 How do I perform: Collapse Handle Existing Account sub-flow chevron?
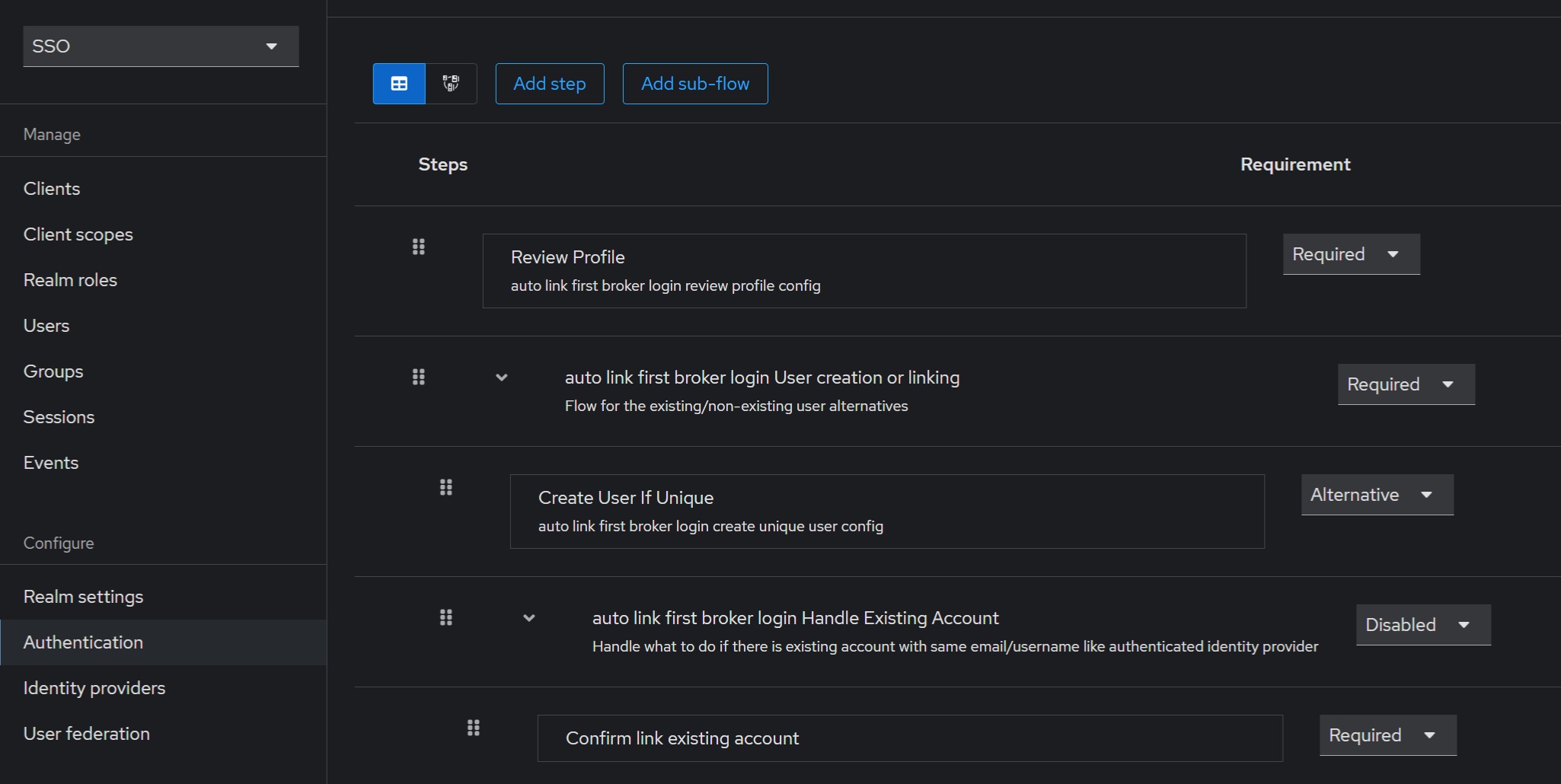[529, 618]
